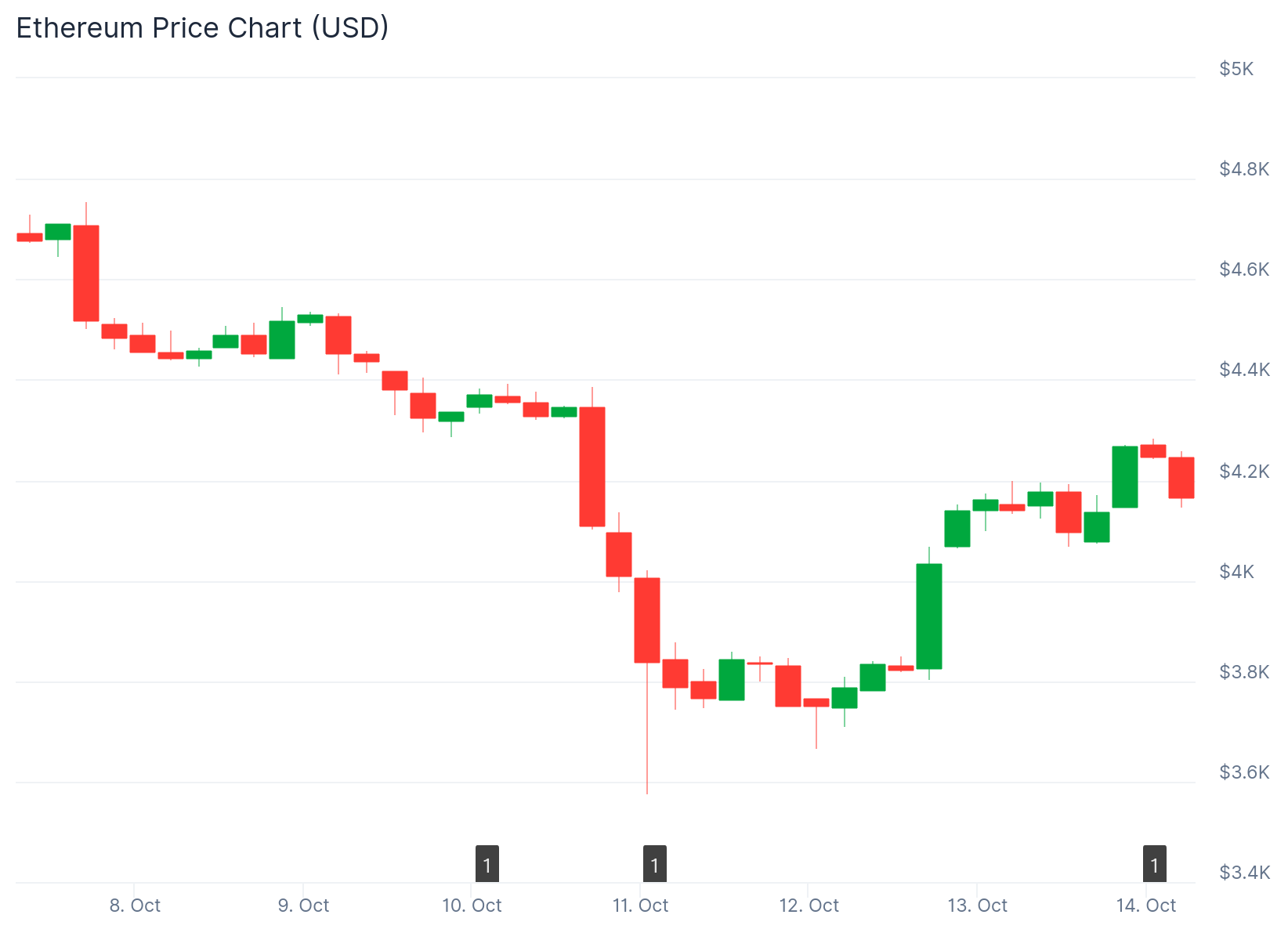Select the $4.8K price axis label
The width and height of the screenshot is (1288, 940).
pyautogui.click(x=1244, y=169)
